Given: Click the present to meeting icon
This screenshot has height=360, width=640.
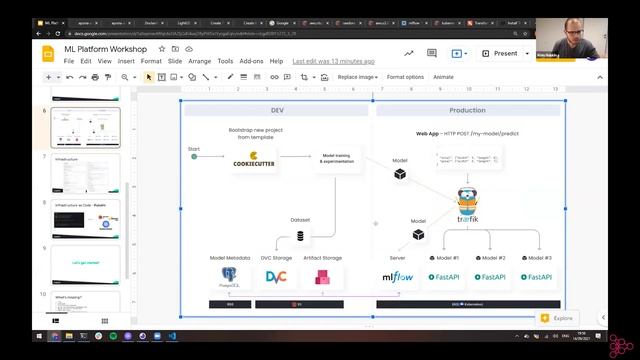Looking at the screenshot, I should tap(457, 53).
